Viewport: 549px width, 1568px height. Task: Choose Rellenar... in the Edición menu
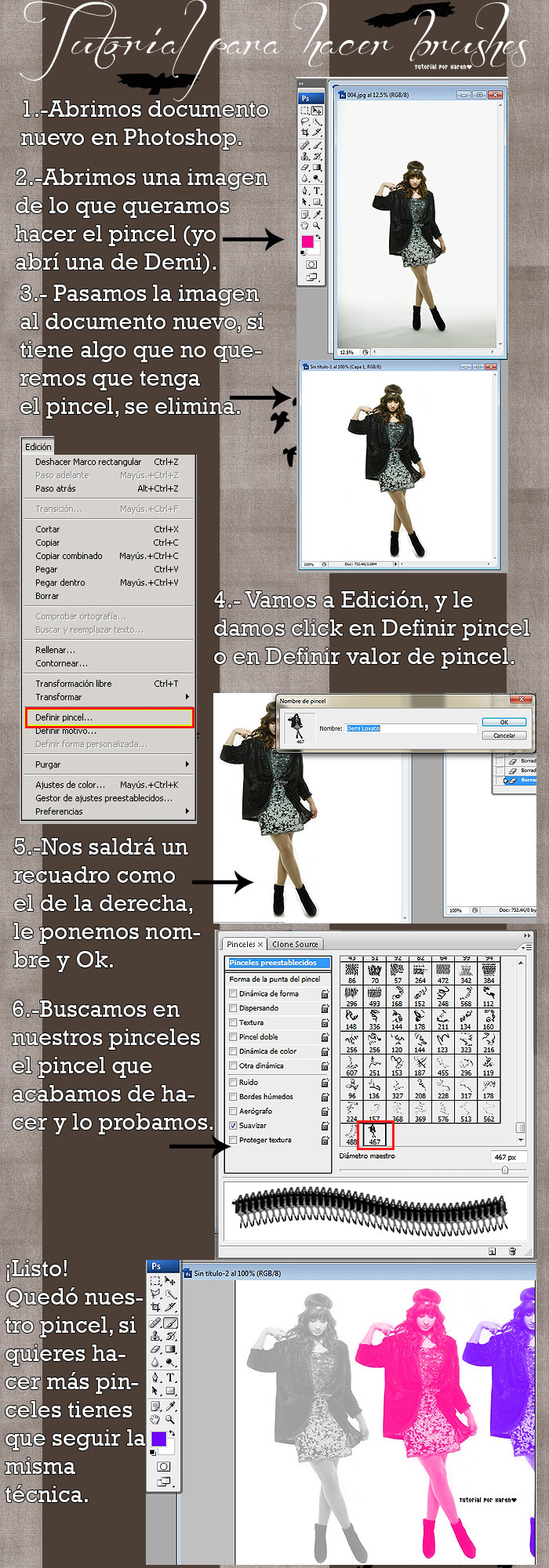pyautogui.click(x=109, y=650)
